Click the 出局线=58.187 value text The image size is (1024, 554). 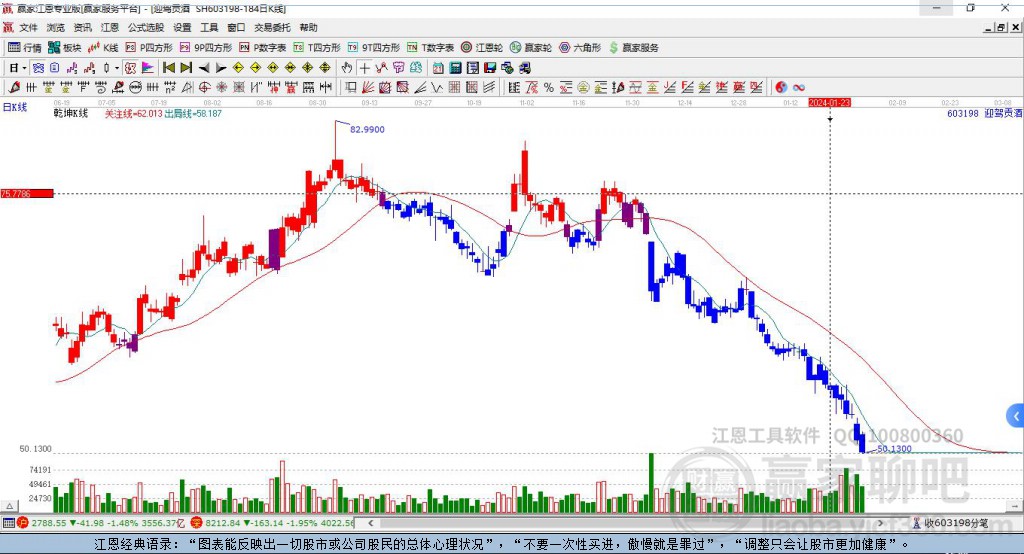point(193,114)
